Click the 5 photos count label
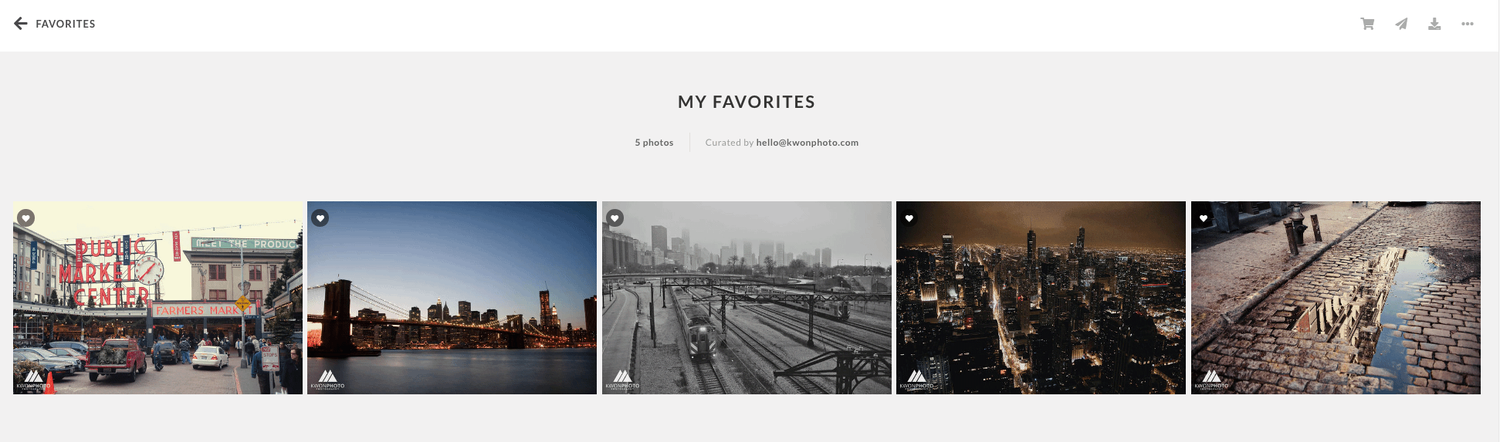Image resolution: width=1500 pixels, height=442 pixels. (x=654, y=143)
